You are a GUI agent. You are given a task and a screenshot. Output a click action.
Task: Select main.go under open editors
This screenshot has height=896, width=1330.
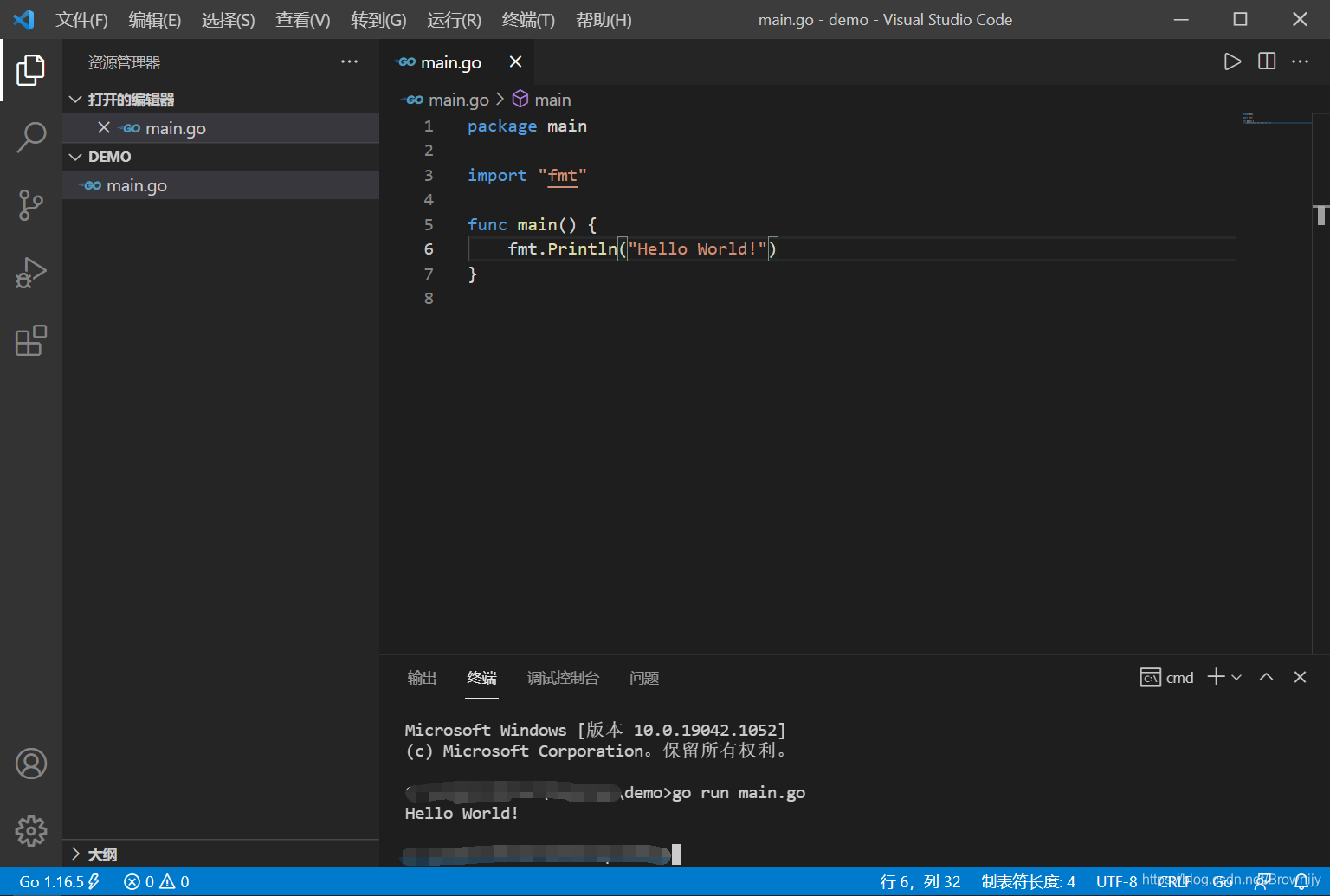pyautogui.click(x=221, y=128)
